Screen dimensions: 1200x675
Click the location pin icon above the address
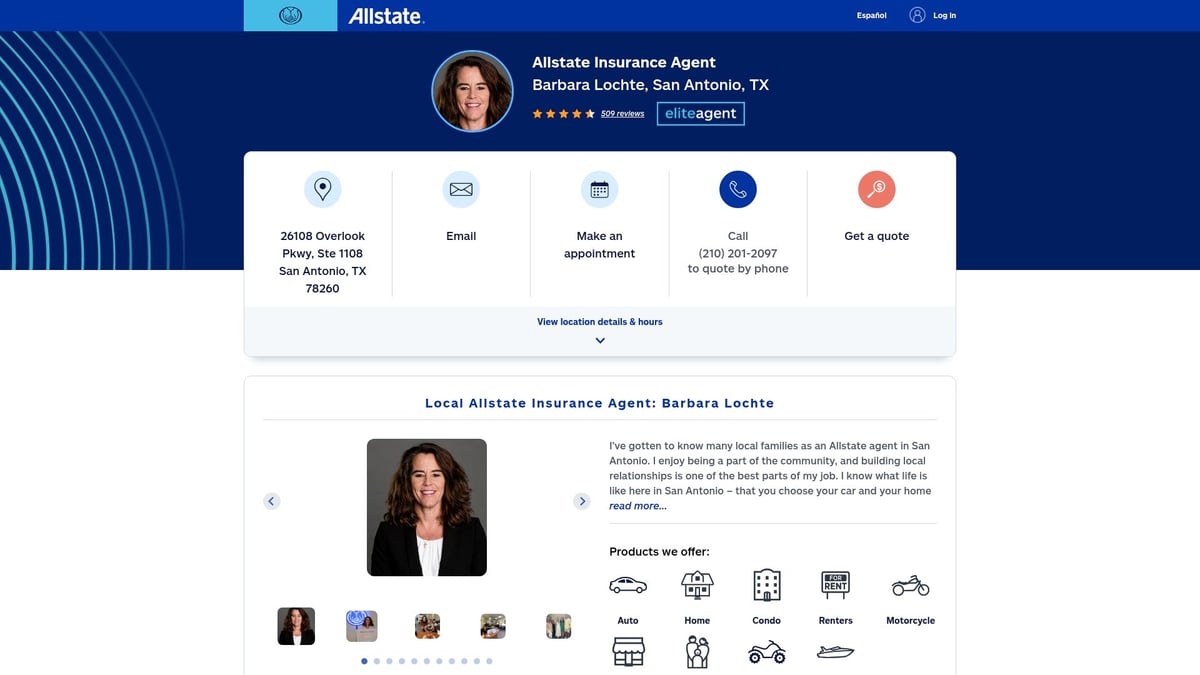pos(322,188)
